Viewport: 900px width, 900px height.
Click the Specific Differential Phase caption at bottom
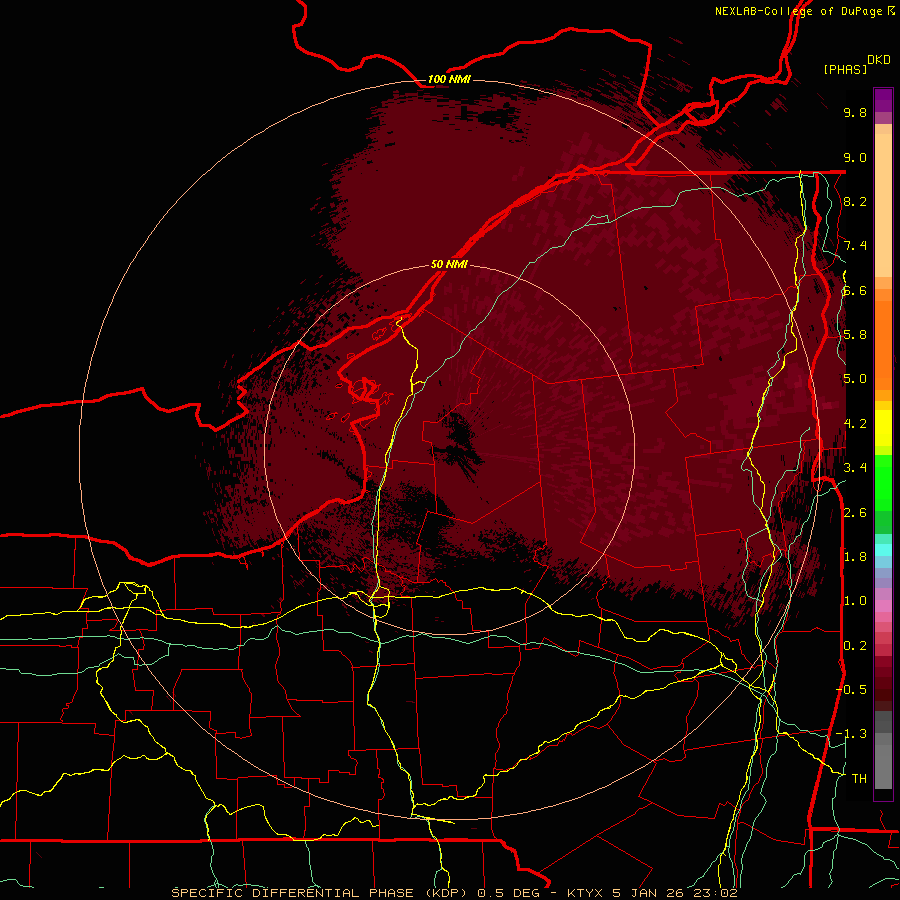point(453,893)
